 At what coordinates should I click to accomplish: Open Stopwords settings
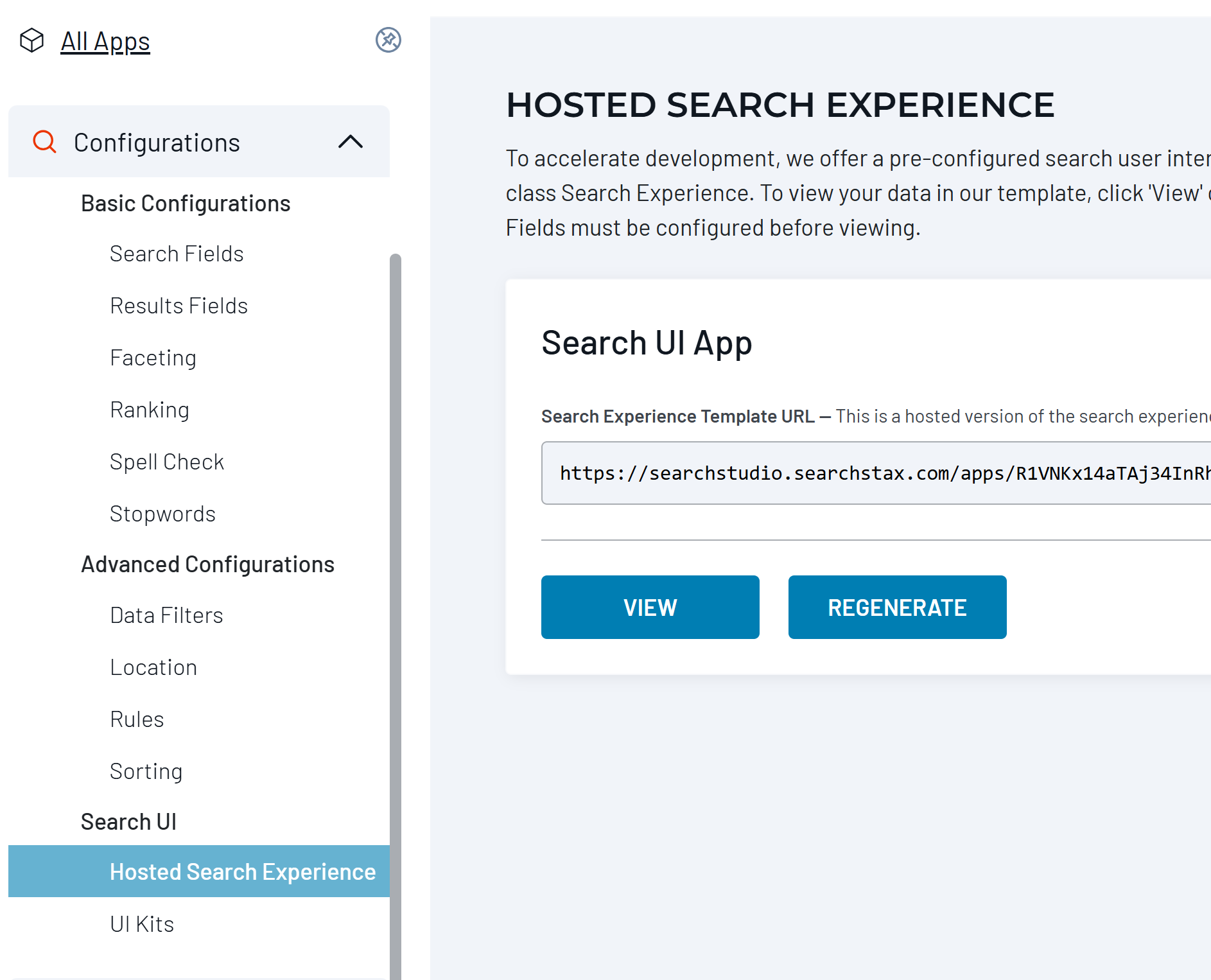point(162,514)
